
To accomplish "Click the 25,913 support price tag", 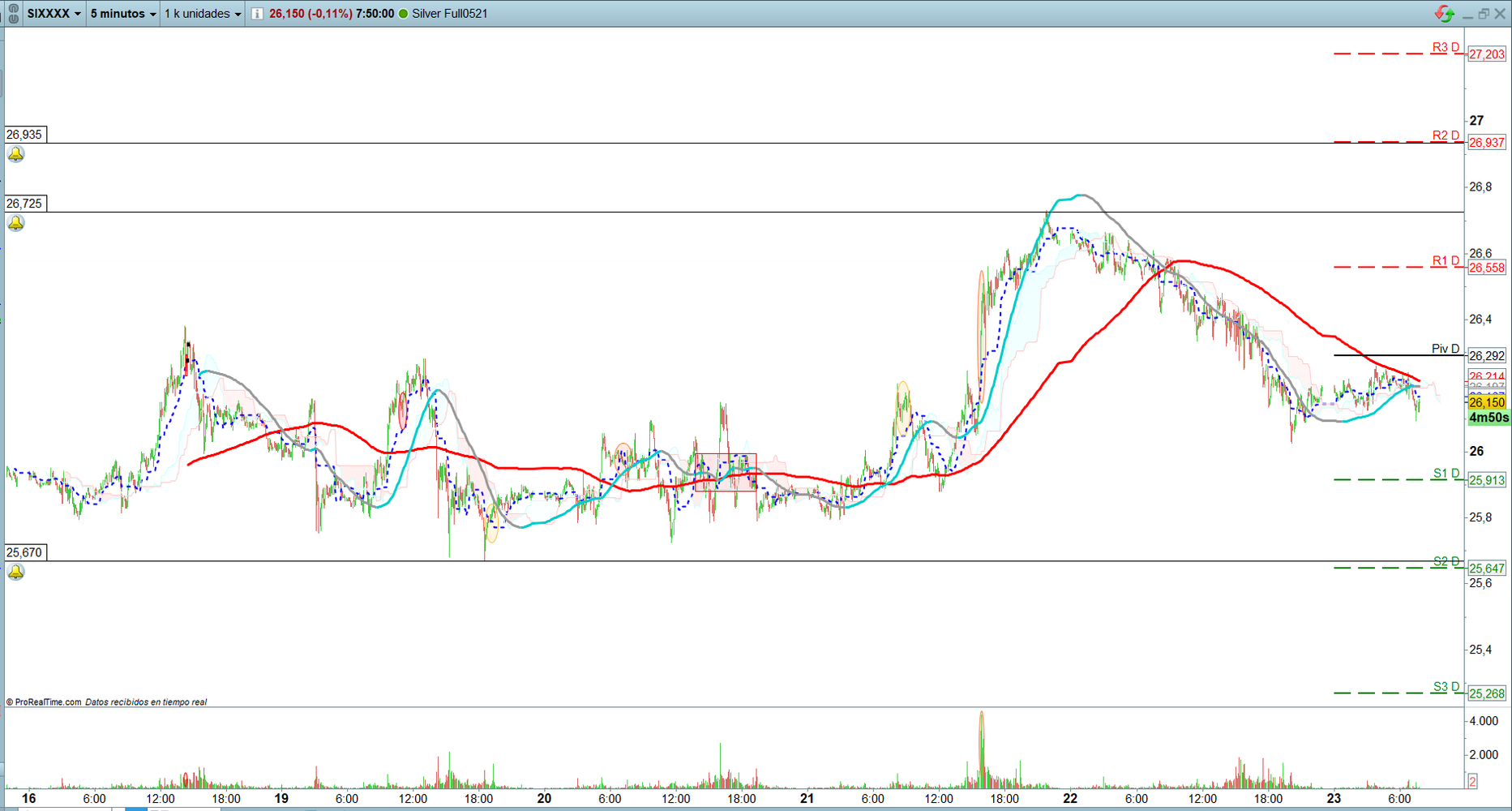I will (x=1487, y=480).
